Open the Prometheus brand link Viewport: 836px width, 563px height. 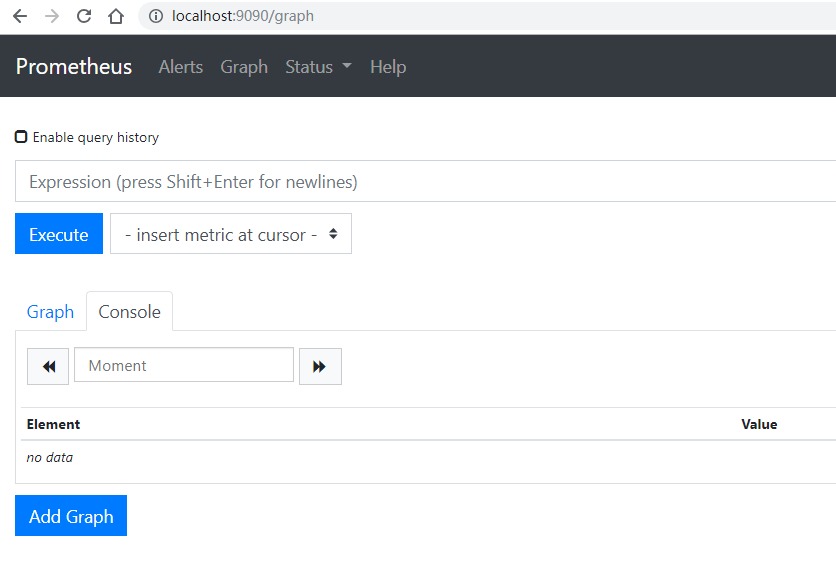[74, 67]
